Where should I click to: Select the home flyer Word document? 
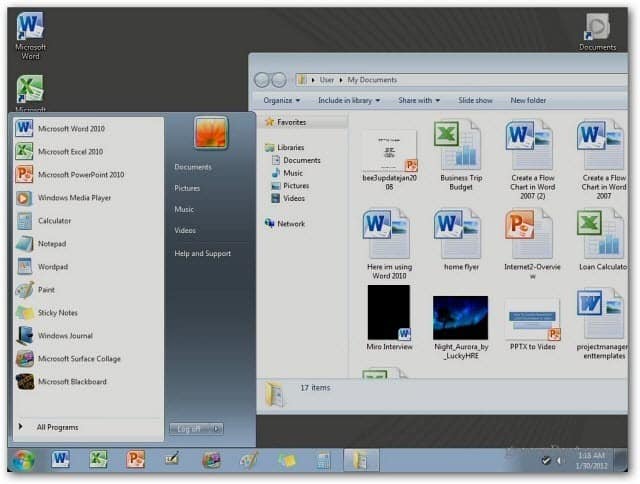461,240
